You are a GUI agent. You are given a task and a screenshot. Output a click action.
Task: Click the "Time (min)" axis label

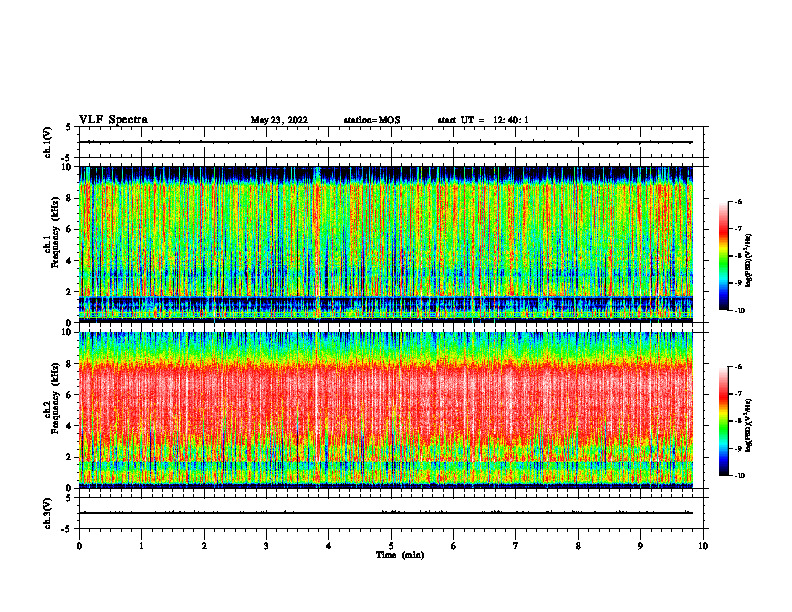(x=400, y=555)
